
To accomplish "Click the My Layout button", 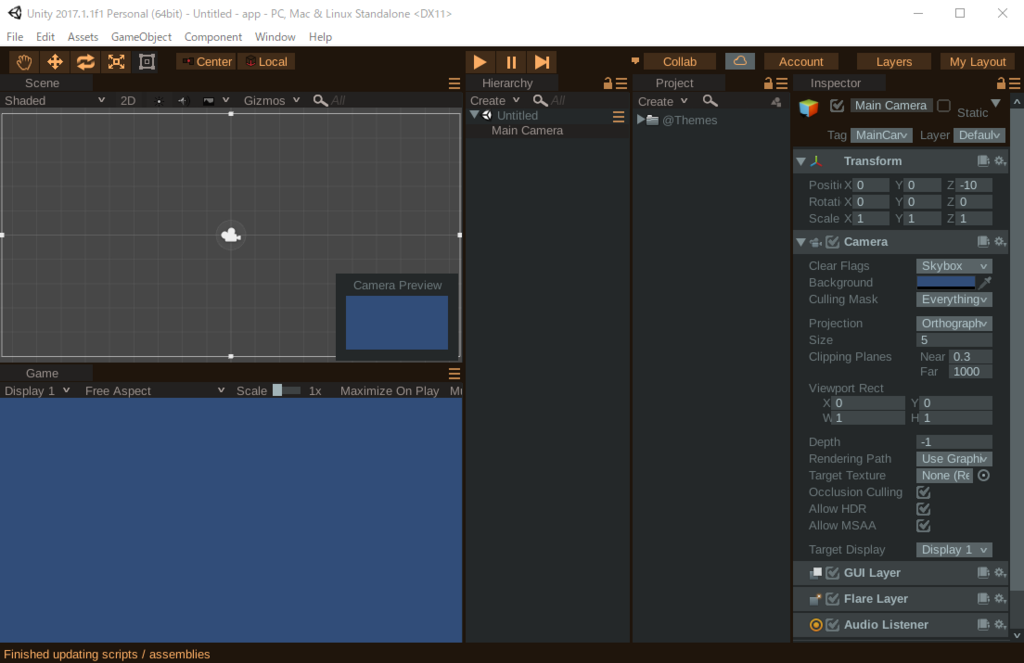I will (x=978, y=61).
